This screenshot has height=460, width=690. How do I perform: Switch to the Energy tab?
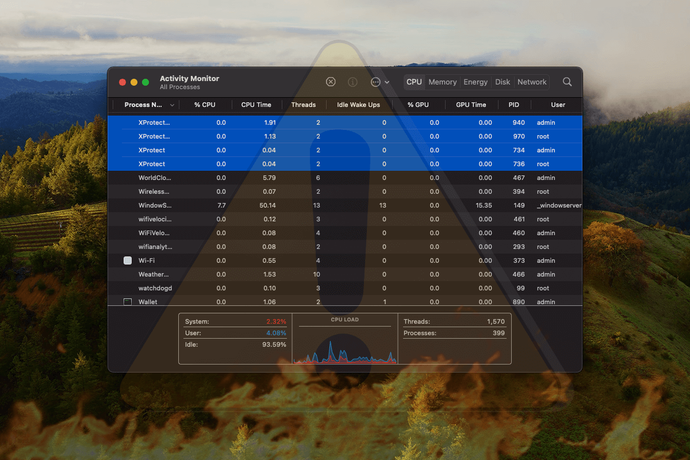pyautogui.click(x=475, y=82)
